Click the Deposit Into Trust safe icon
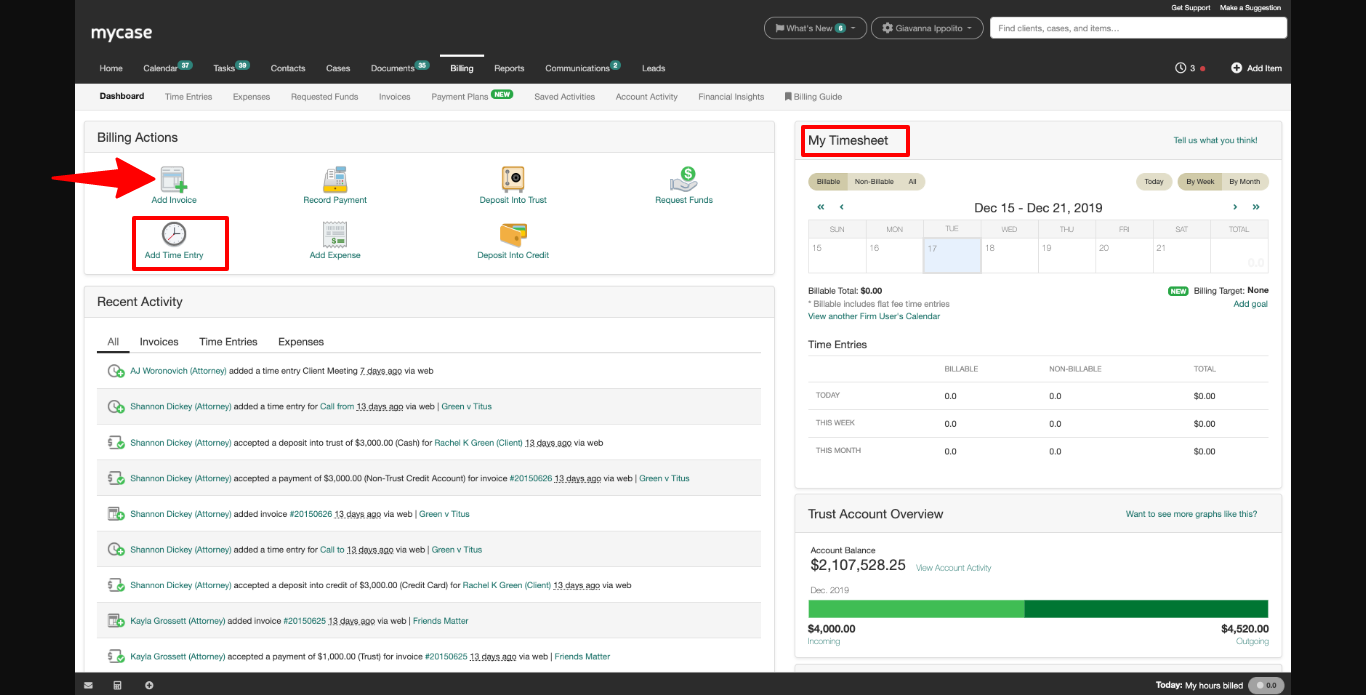 [x=513, y=179]
